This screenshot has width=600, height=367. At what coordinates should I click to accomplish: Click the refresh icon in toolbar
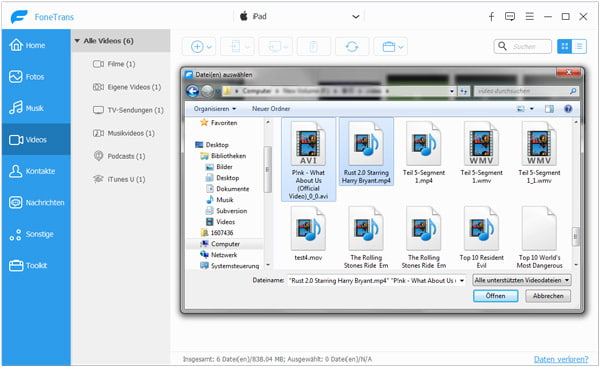point(352,47)
